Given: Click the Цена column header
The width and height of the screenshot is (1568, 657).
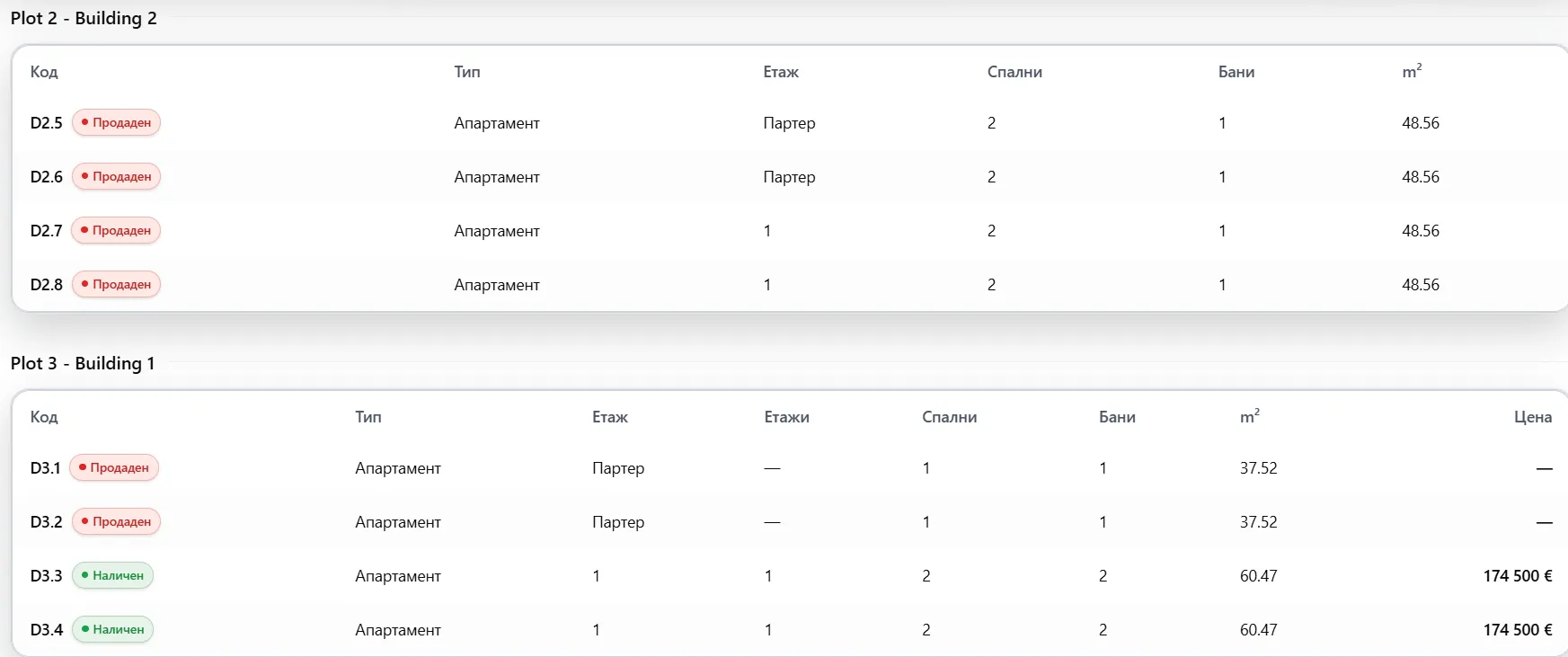Looking at the screenshot, I should click(x=1533, y=417).
